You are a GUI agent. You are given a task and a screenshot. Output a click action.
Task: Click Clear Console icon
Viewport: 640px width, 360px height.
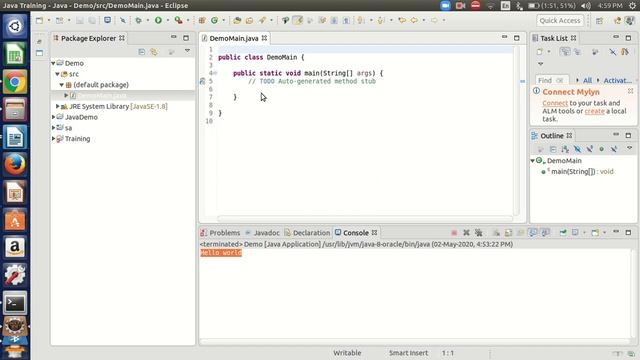point(496,233)
